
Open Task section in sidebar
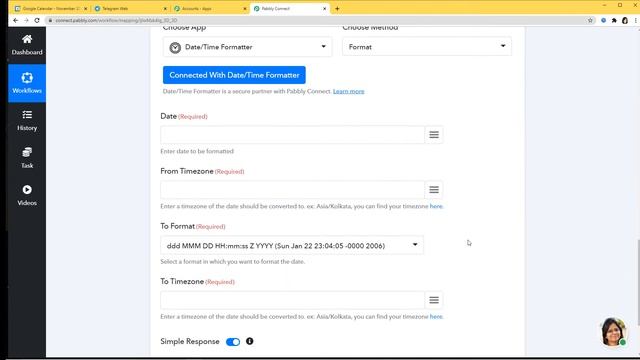click(27, 158)
